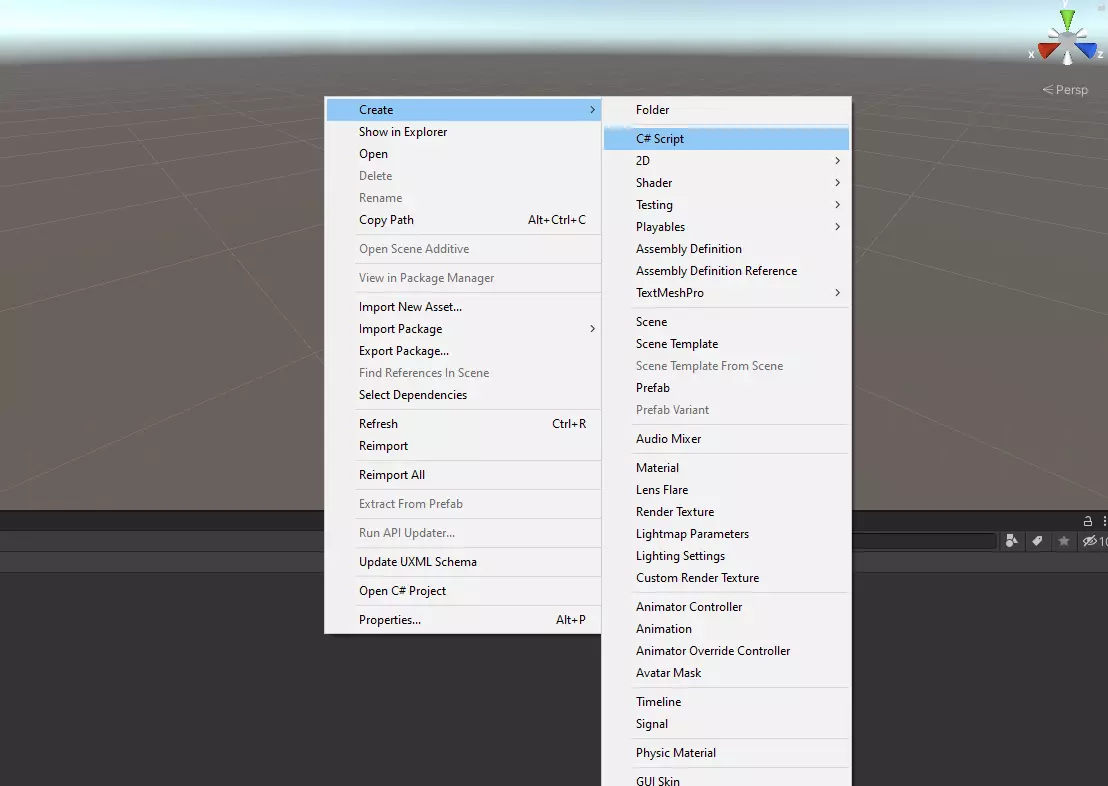Click the blue Z axis cone on gizmo
The height and width of the screenshot is (786, 1108).
coord(1086,50)
